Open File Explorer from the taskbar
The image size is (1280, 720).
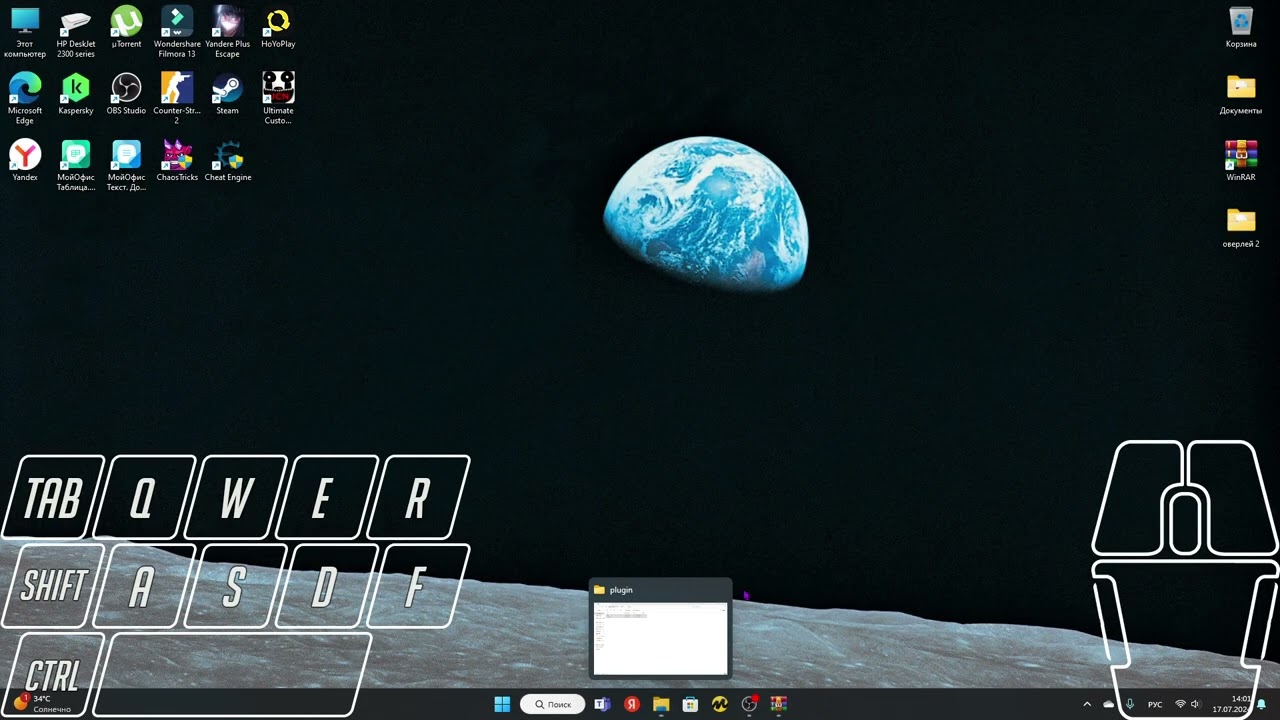click(661, 704)
